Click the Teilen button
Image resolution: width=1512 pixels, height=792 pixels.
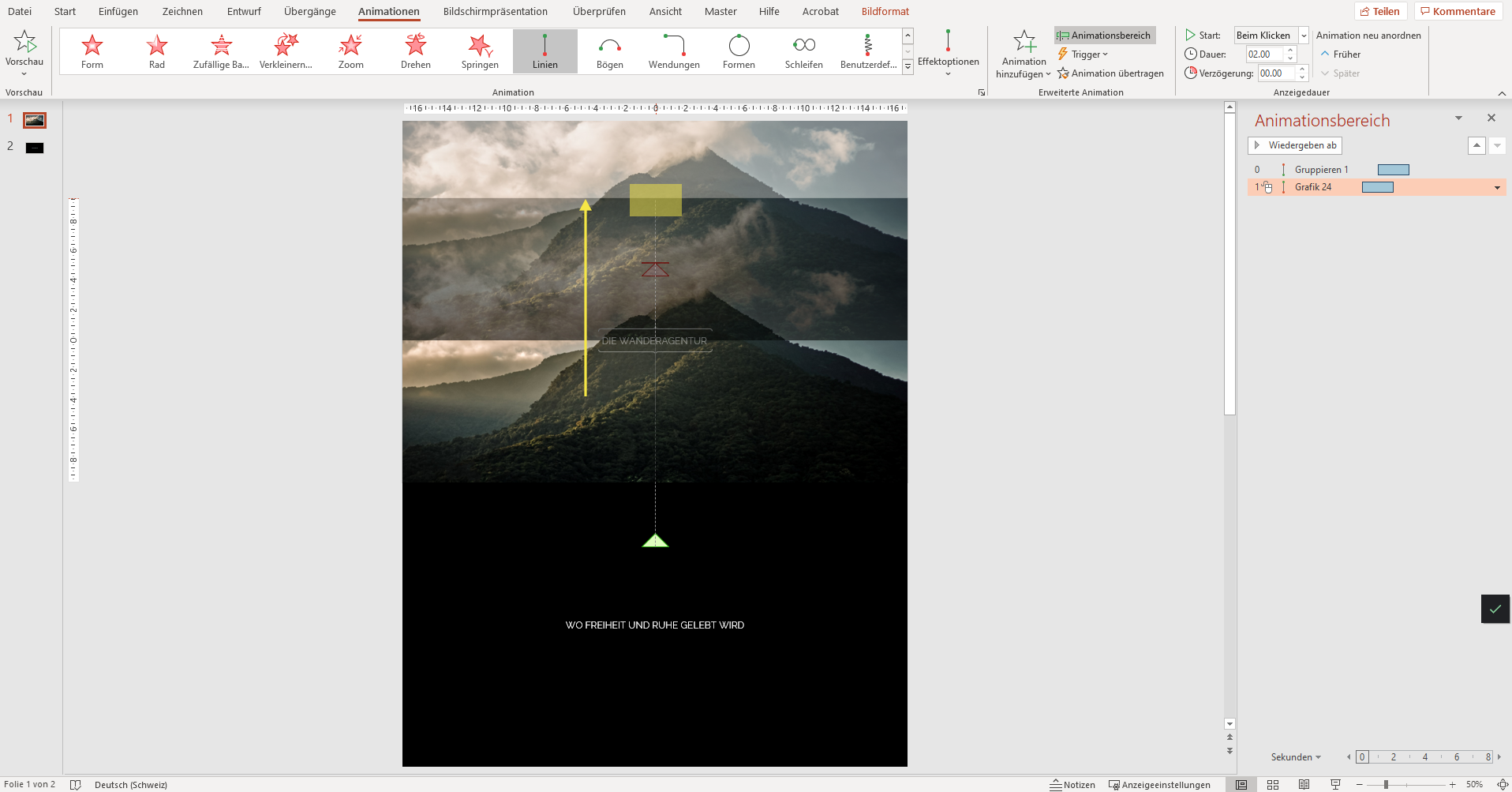(x=1380, y=10)
